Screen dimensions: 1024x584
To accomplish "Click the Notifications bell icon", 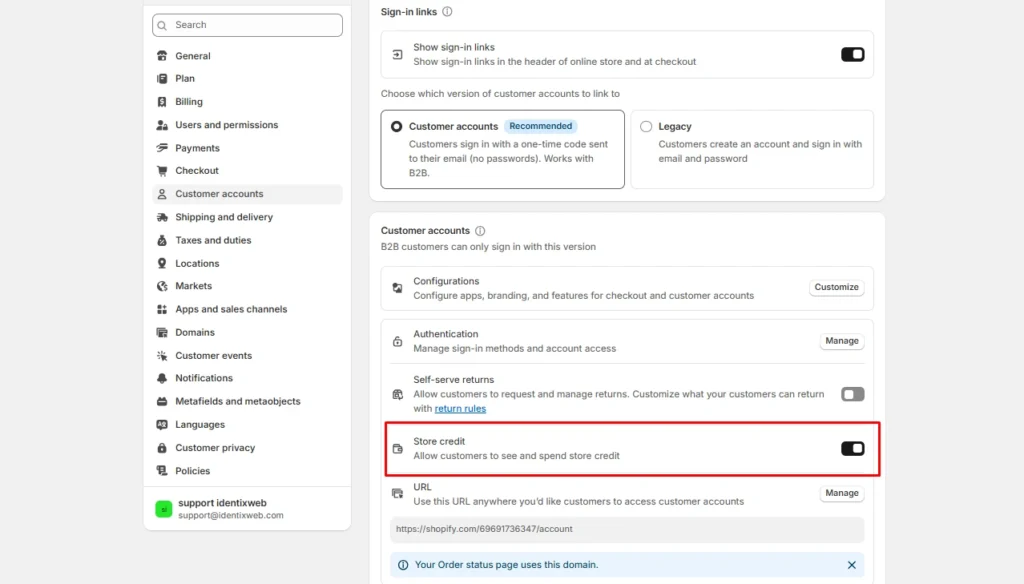I will pos(162,378).
